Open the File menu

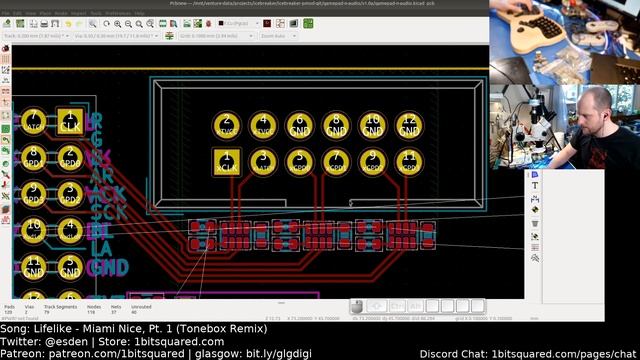pos(6,13)
